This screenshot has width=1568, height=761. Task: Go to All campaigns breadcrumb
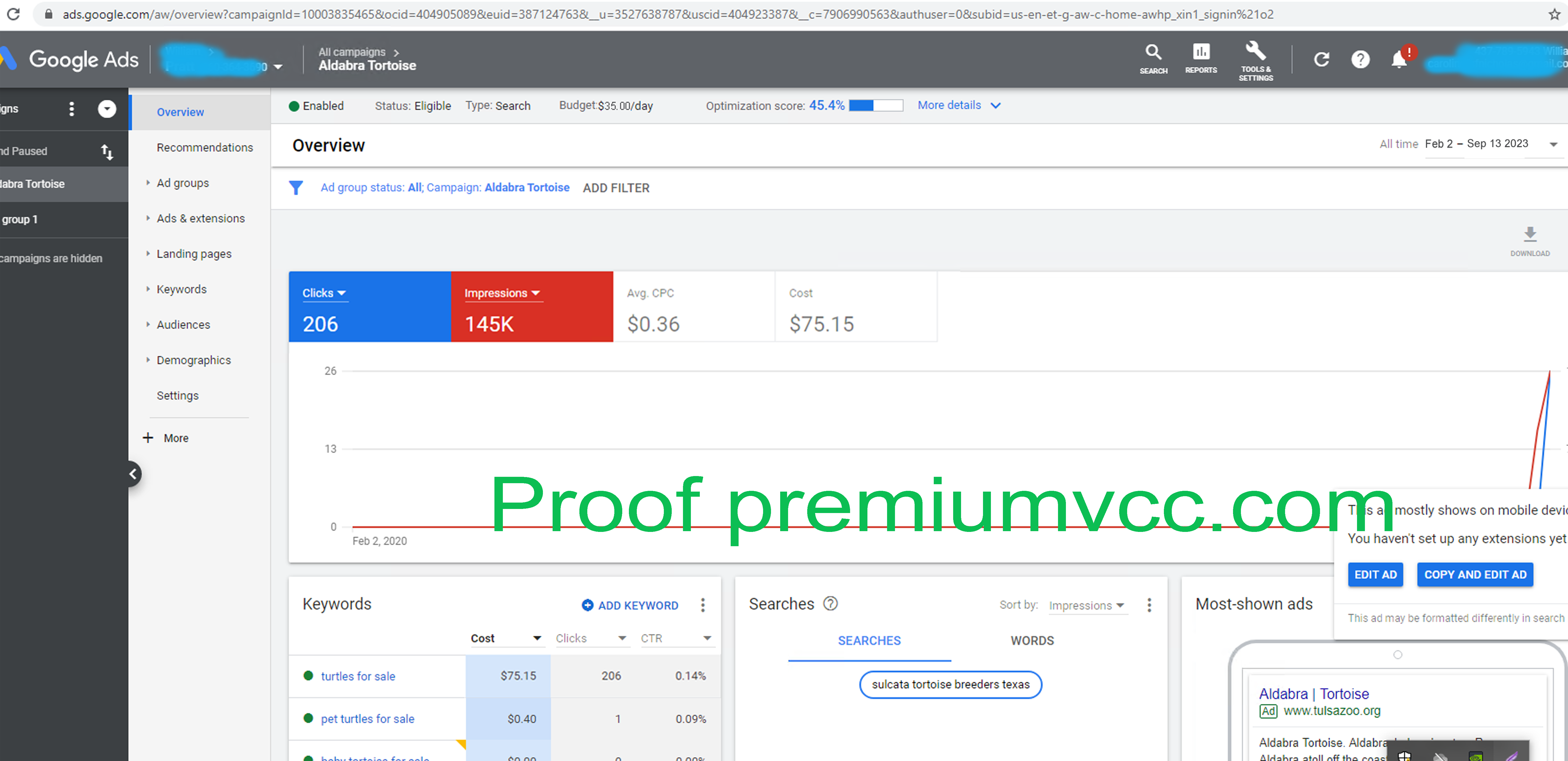tap(352, 52)
